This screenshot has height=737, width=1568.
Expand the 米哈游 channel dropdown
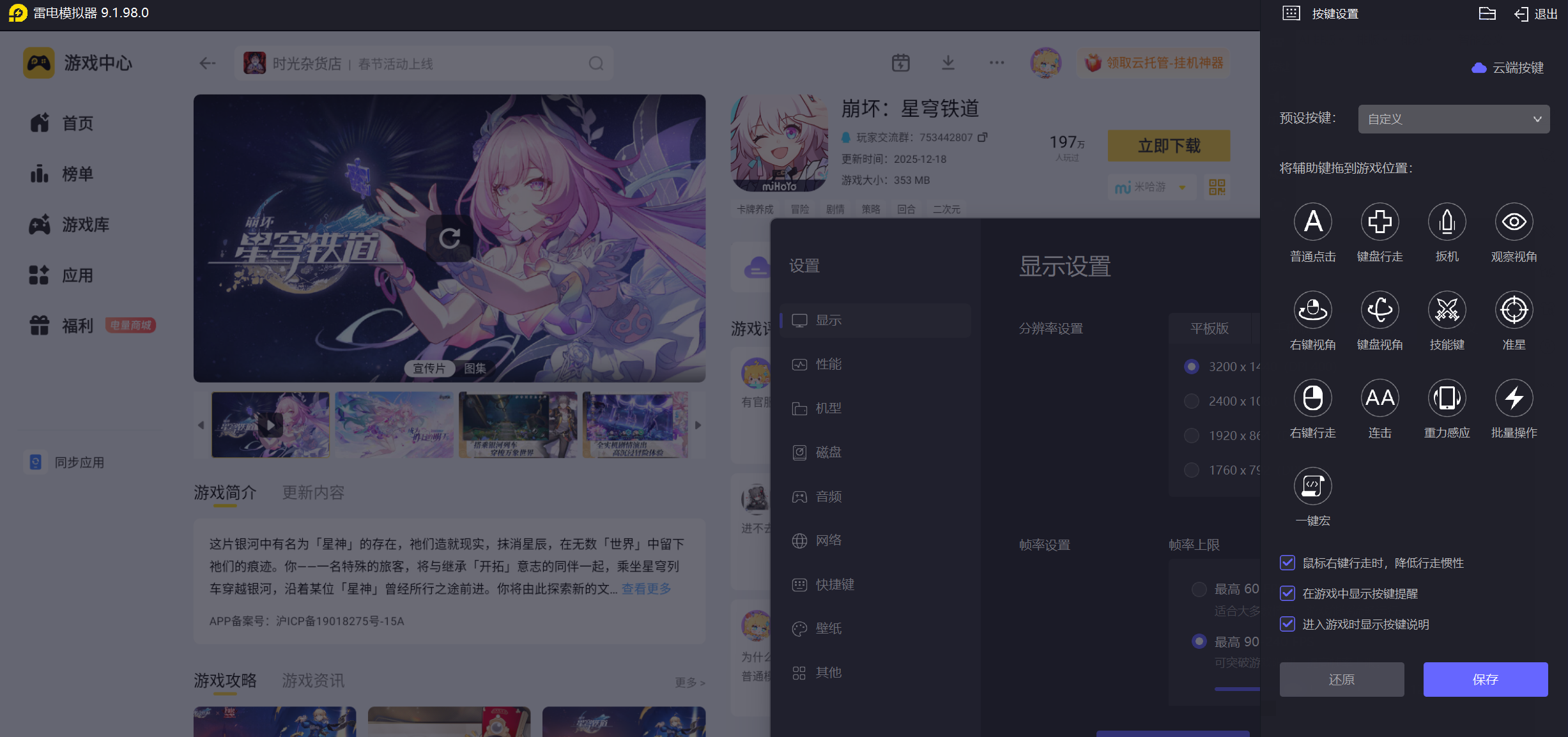click(x=1182, y=187)
